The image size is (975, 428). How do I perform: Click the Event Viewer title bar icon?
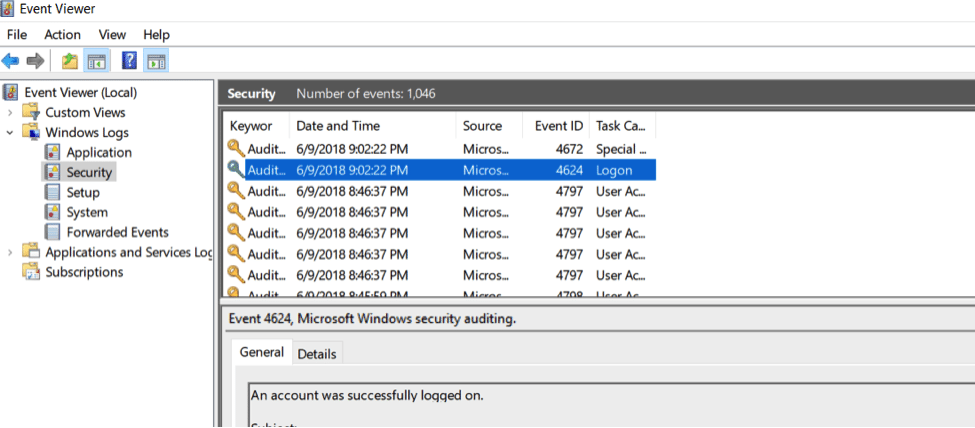click(x=9, y=9)
